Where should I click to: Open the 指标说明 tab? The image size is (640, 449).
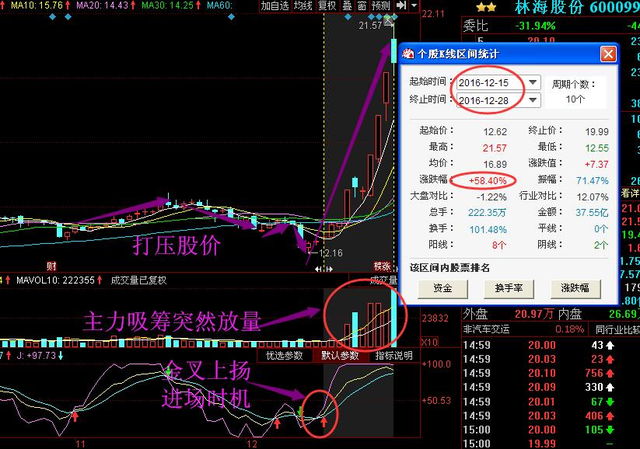[x=394, y=356]
